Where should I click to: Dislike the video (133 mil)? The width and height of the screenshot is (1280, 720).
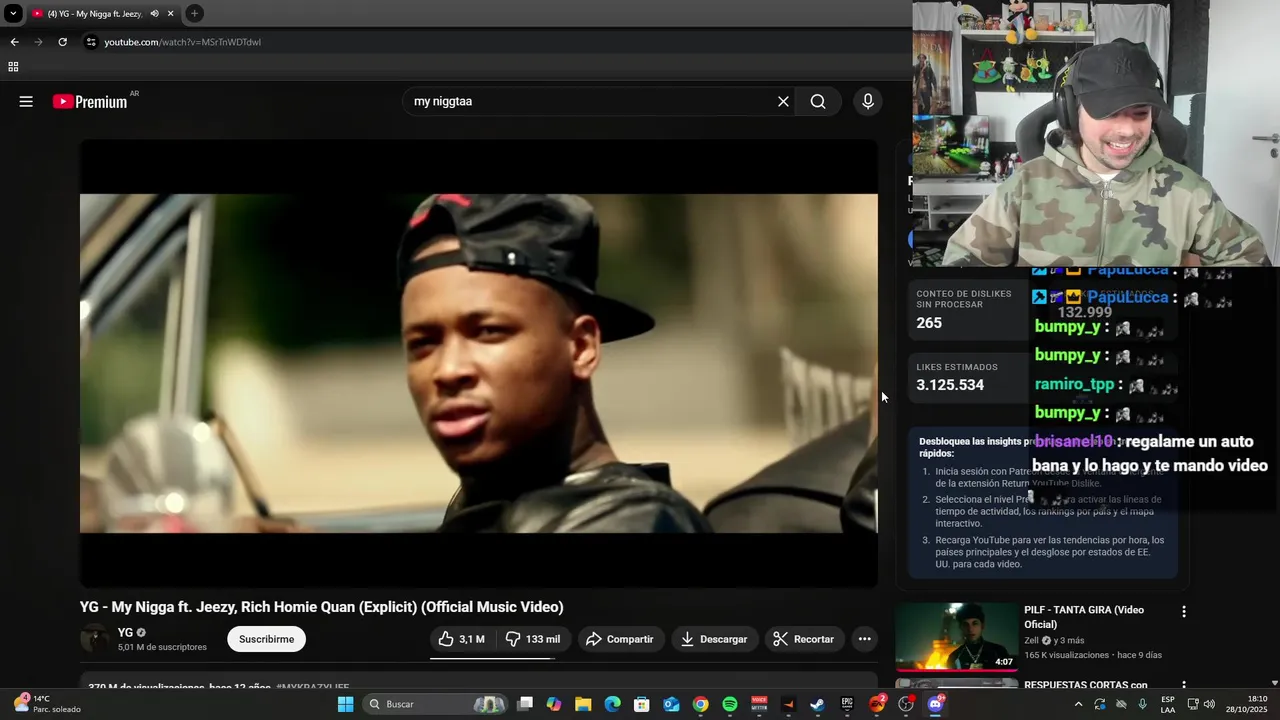(x=532, y=639)
